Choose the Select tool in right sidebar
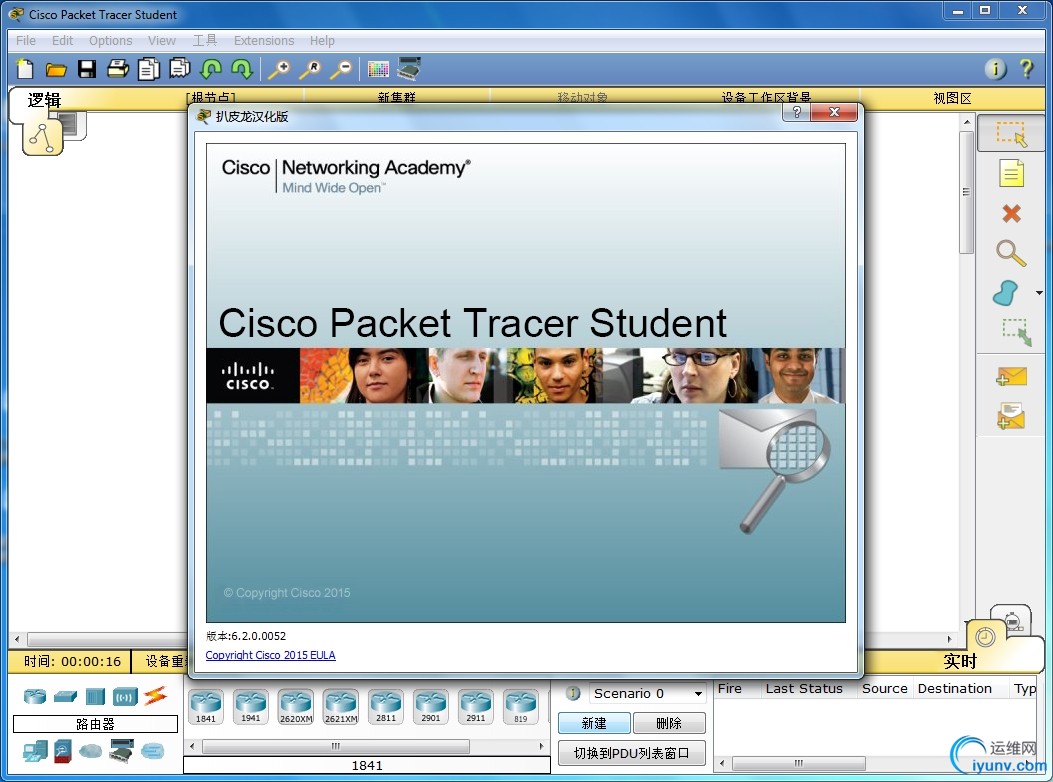1053x782 pixels. [x=1011, y=133]
